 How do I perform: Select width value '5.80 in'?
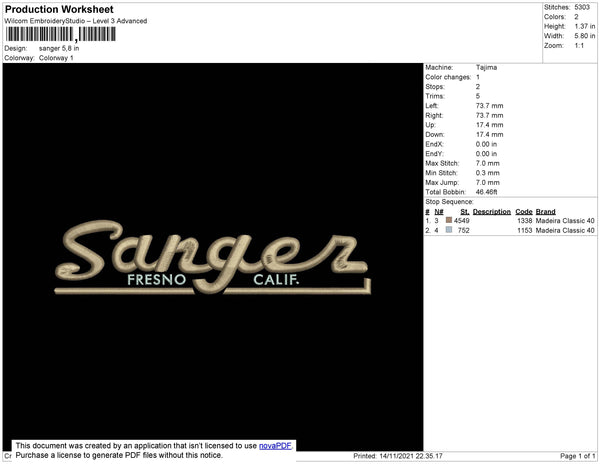pyautogui.click(x=585, y=36)
